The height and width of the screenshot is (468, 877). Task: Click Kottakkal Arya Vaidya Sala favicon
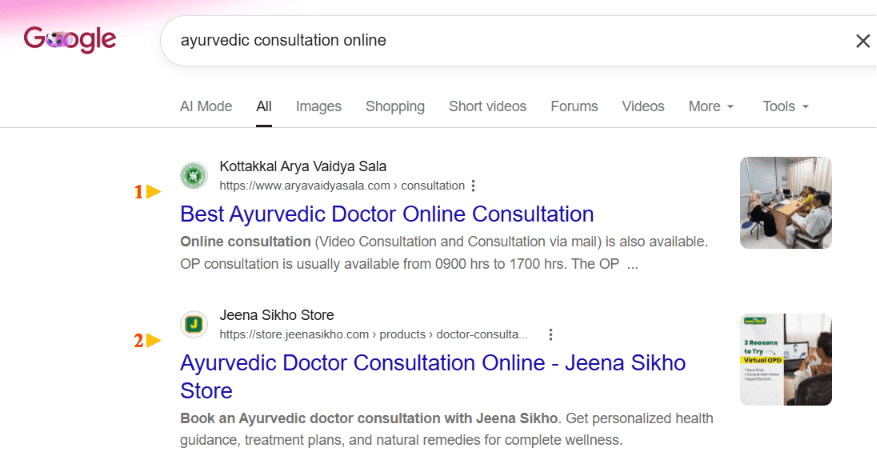tap(194, 176)
